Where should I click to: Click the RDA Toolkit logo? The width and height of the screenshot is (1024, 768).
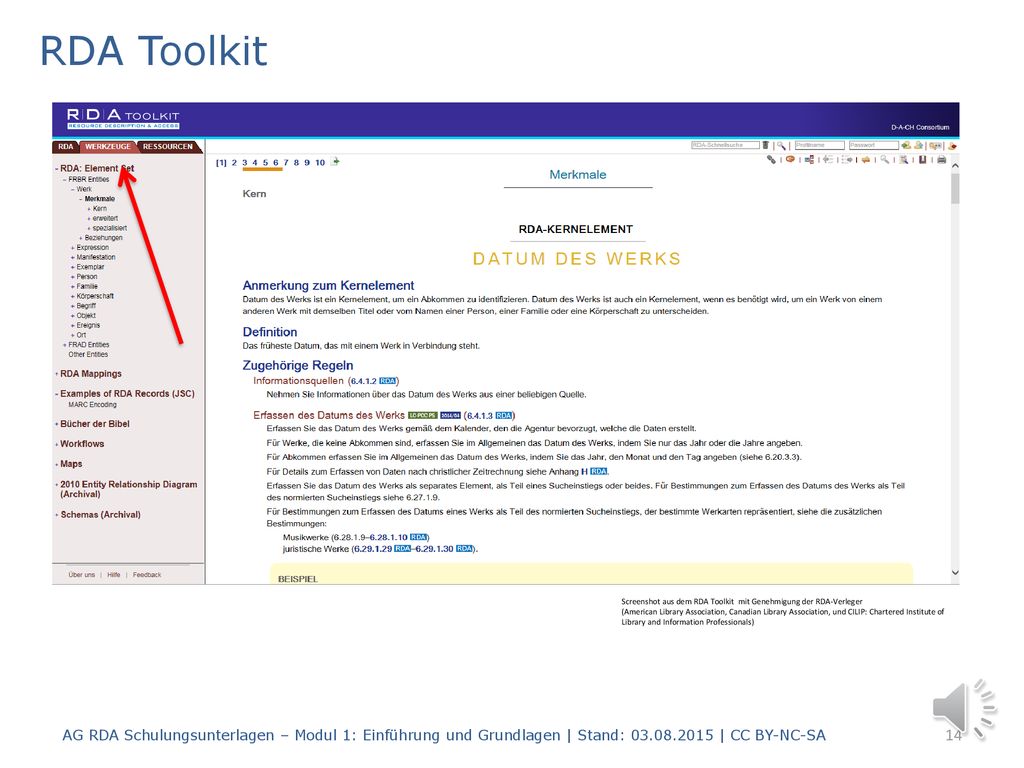[123, 118]
